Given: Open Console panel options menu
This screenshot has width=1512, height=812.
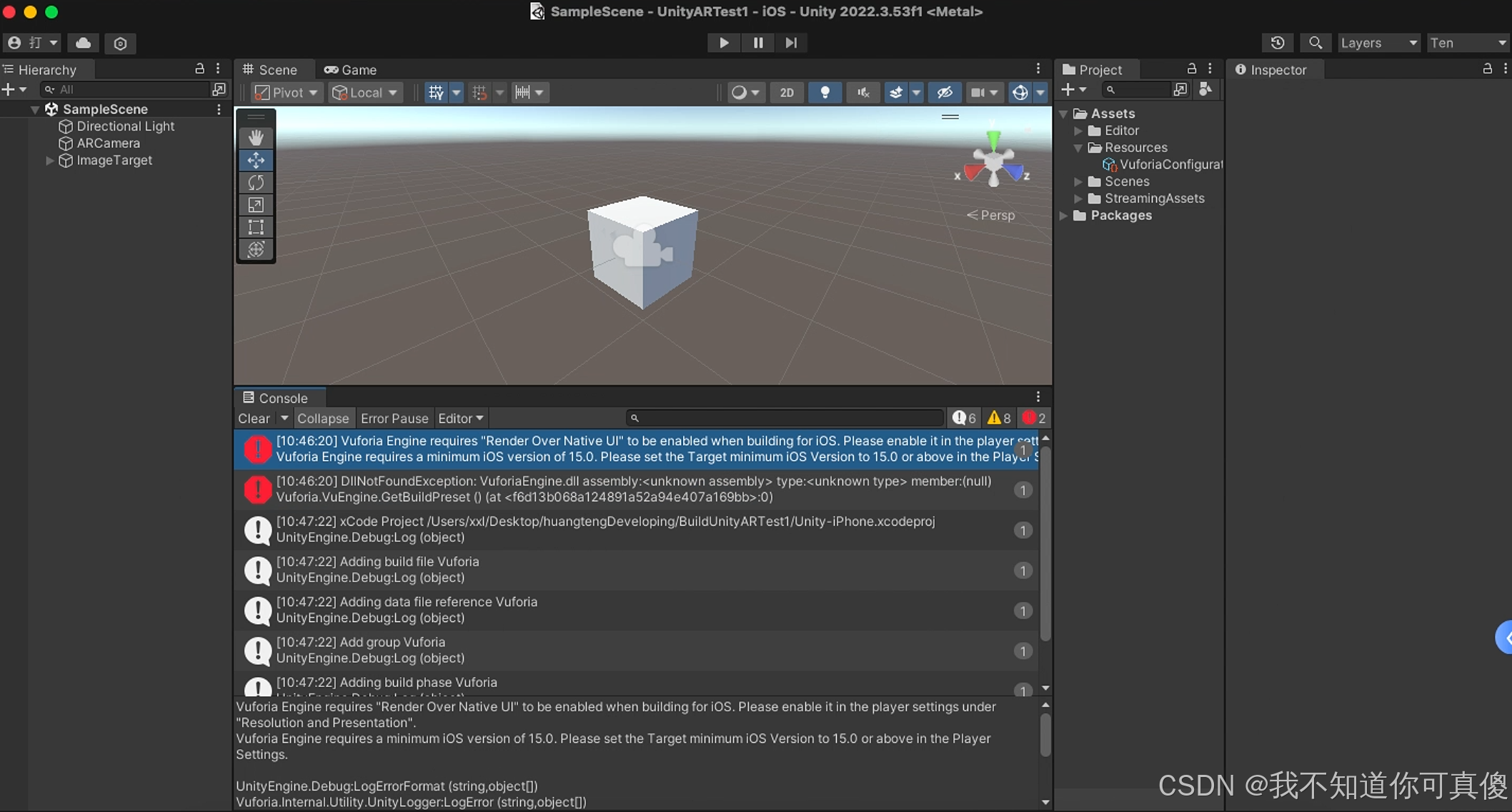Looking at the screenshot, I should click(1038, 397).
